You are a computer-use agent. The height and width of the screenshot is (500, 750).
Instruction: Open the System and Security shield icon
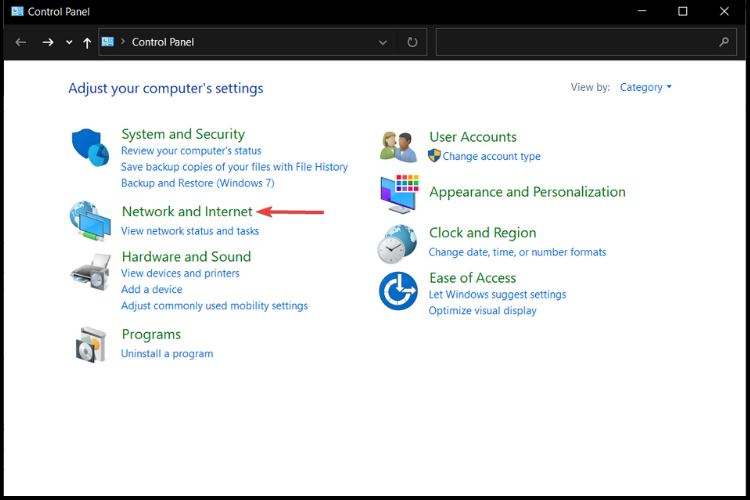90,147
